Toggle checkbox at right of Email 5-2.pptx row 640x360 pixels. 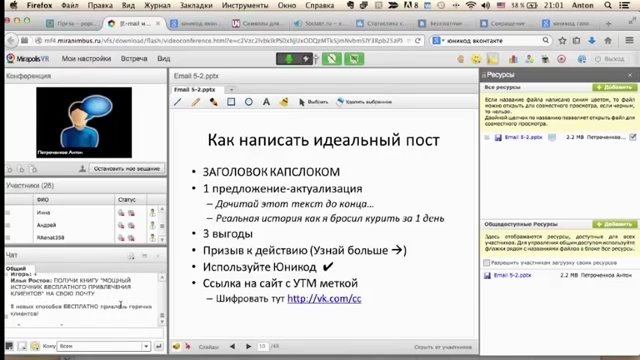click(x=633, y=138)
